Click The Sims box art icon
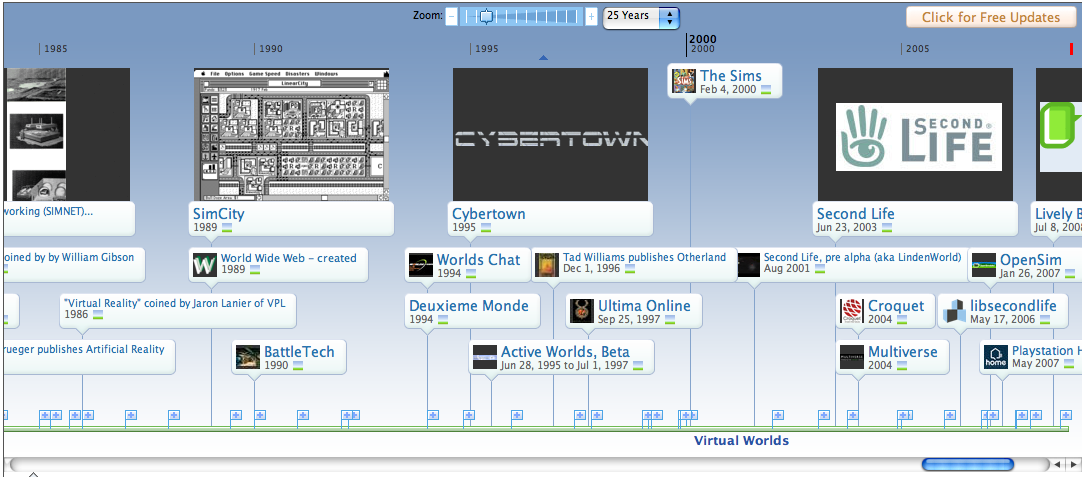Image resolution: width=1082 pixels, height=477 pixels. click(x=684, y=81)
